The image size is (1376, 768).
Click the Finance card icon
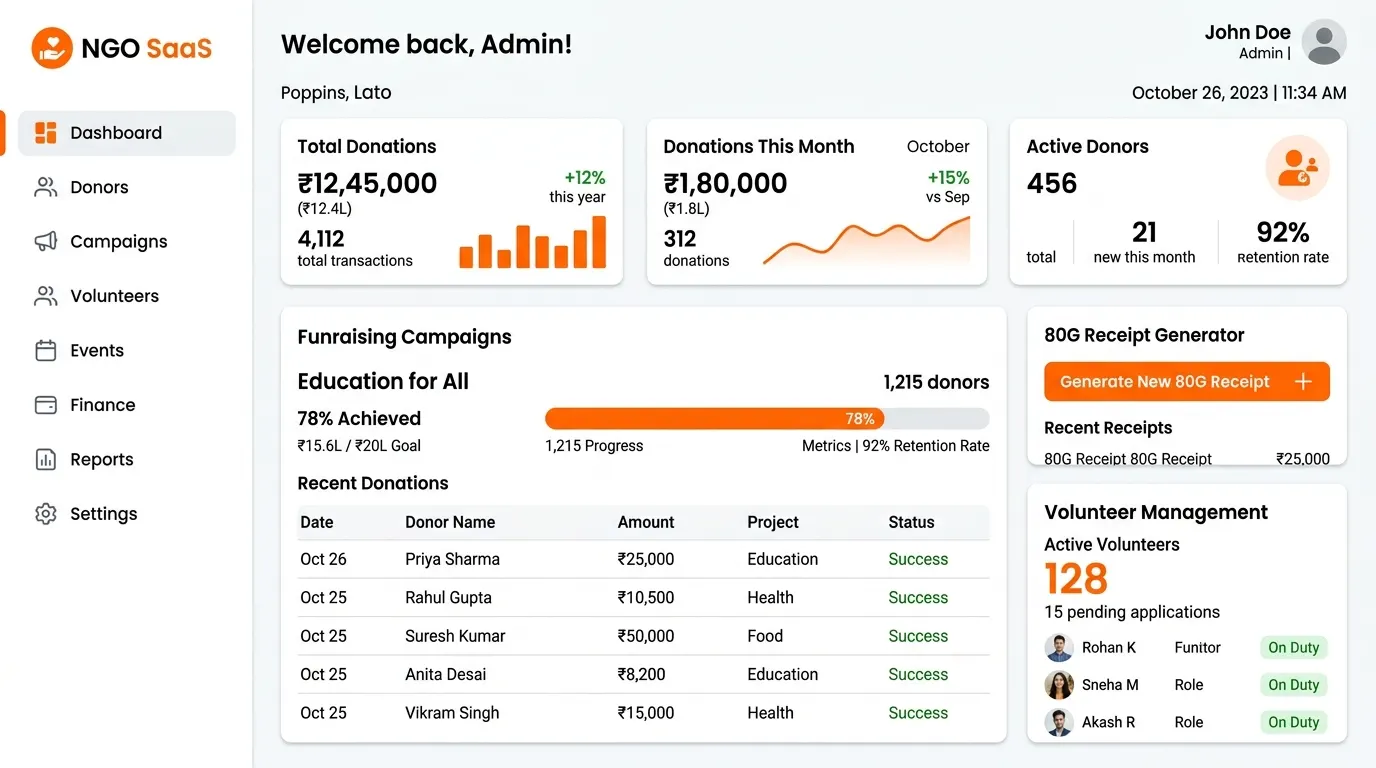click(x=46, y=405)
